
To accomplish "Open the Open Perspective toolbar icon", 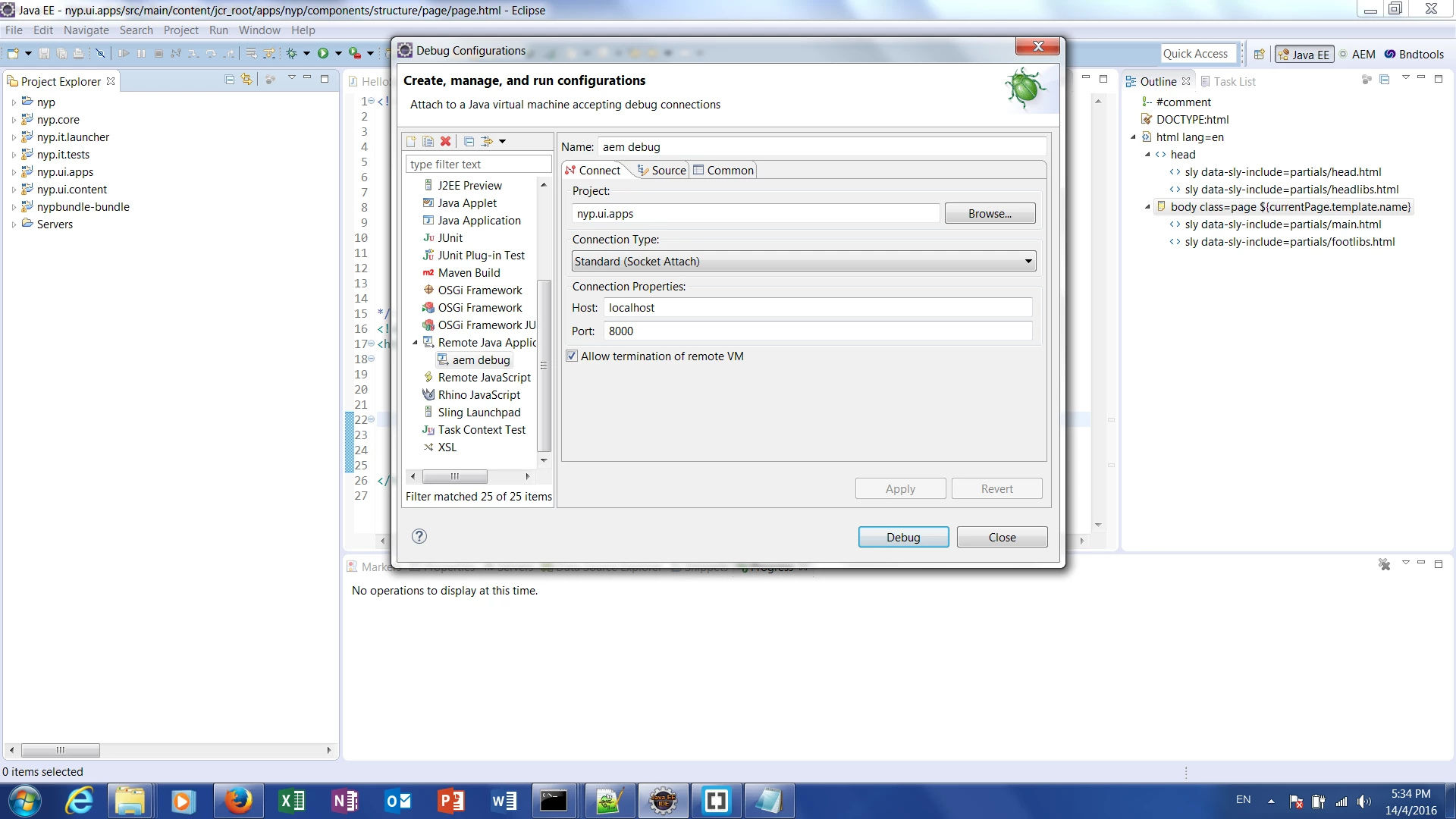I will click(x=1259, y=55).
